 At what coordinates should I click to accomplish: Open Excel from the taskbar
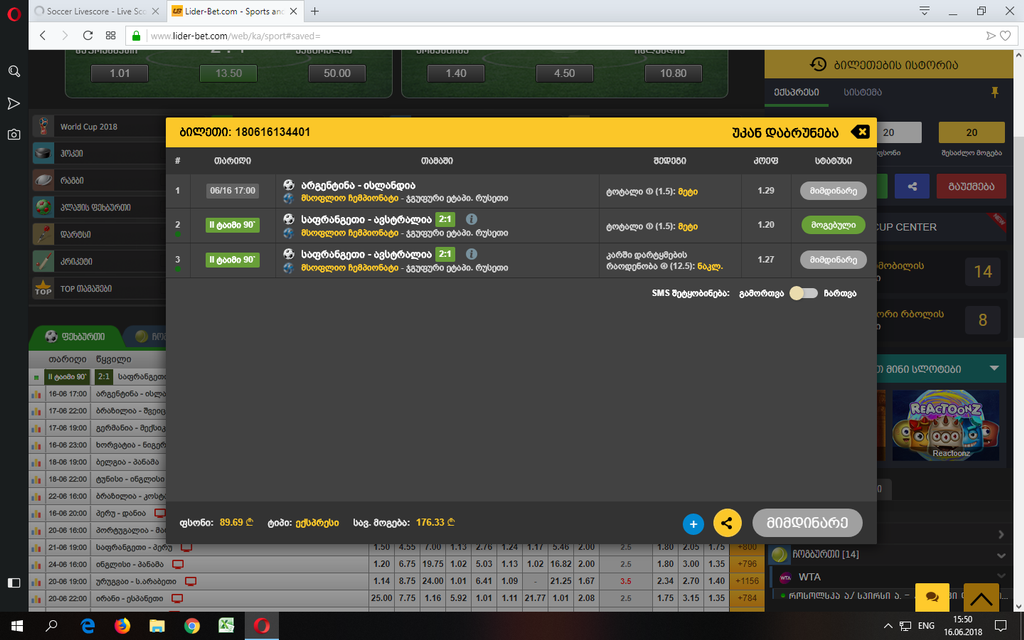(x=227, y=626)
